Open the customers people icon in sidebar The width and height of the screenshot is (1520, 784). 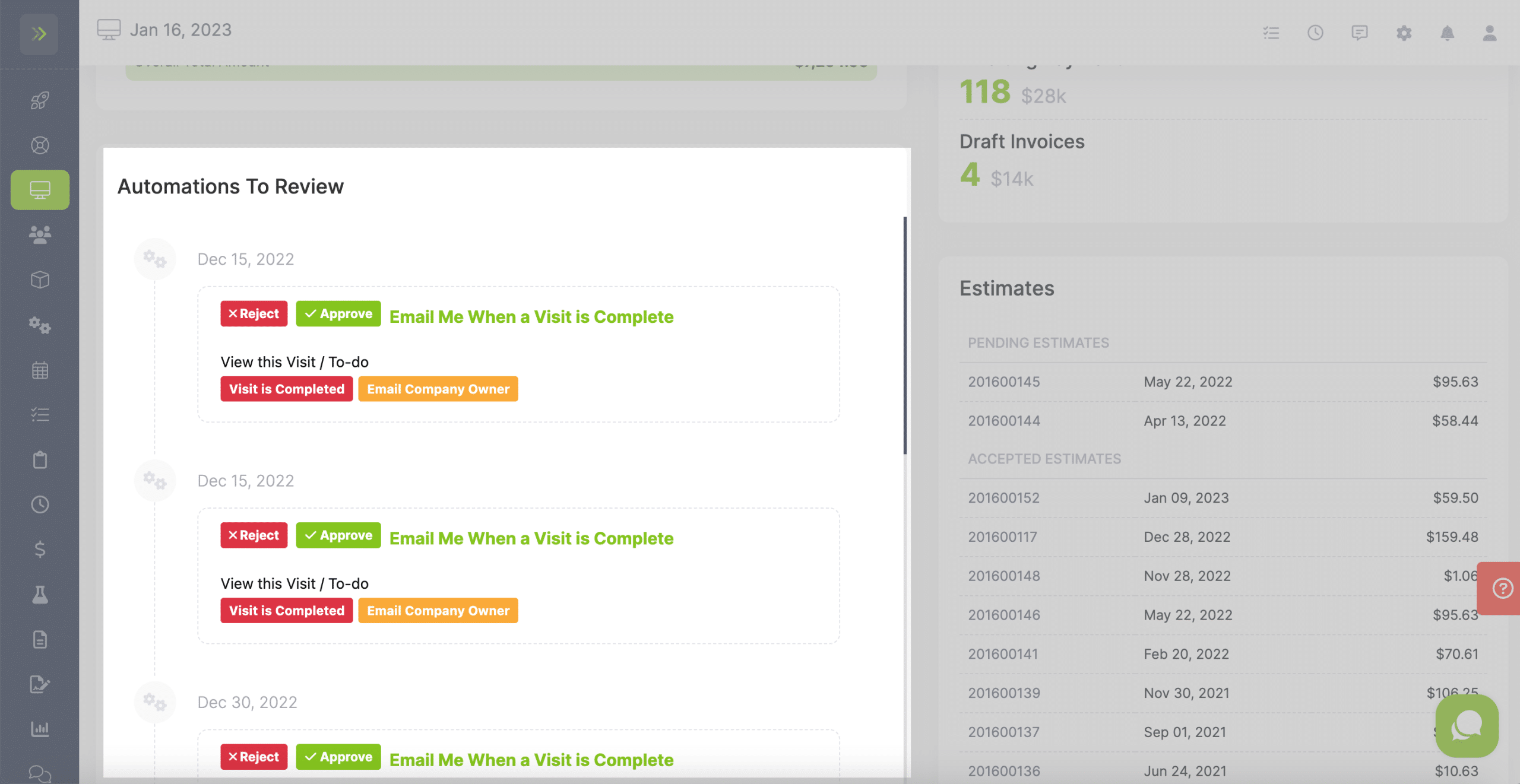[40, 235]
